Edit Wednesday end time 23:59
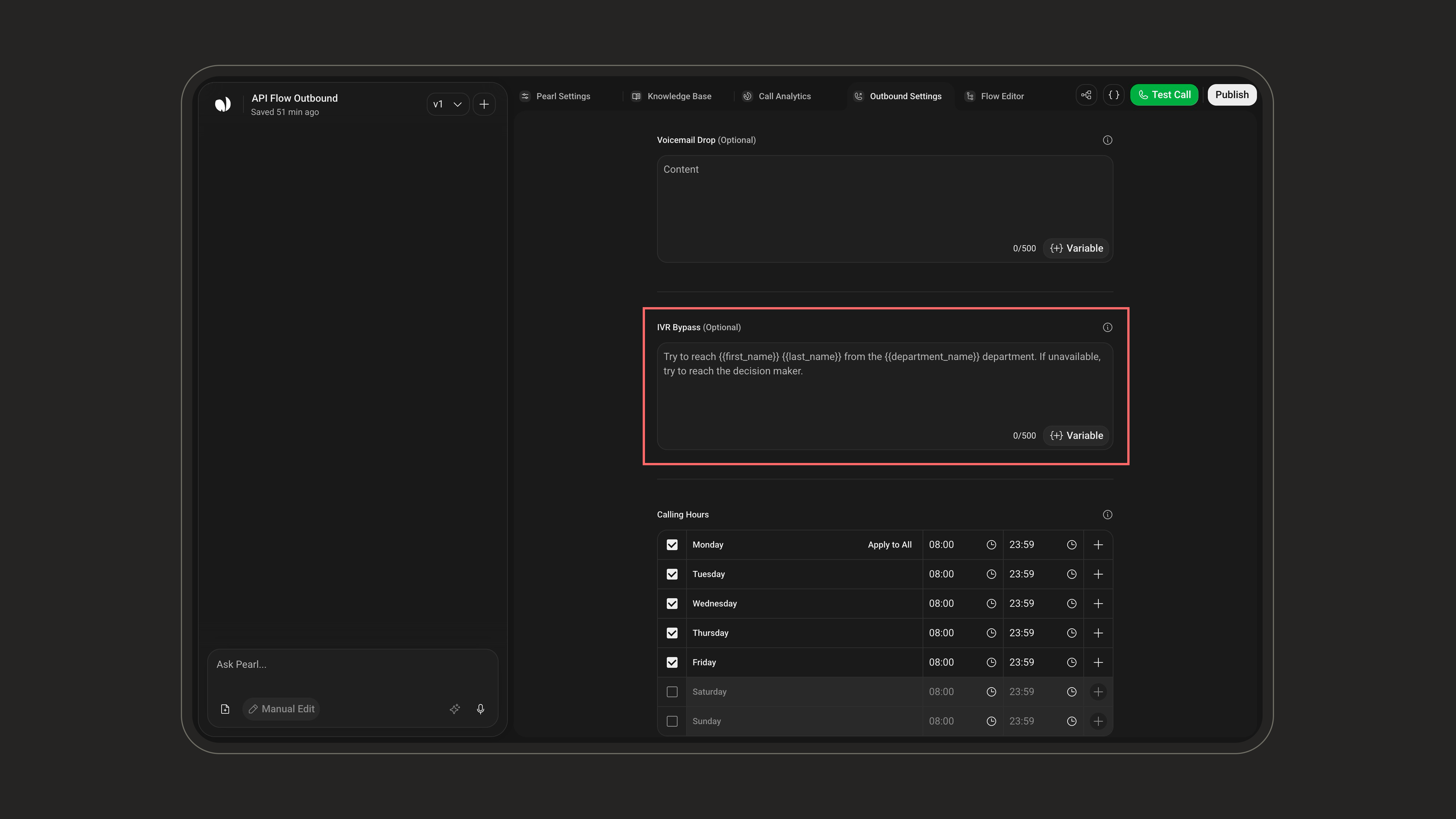 click(x=1021, y=604)
